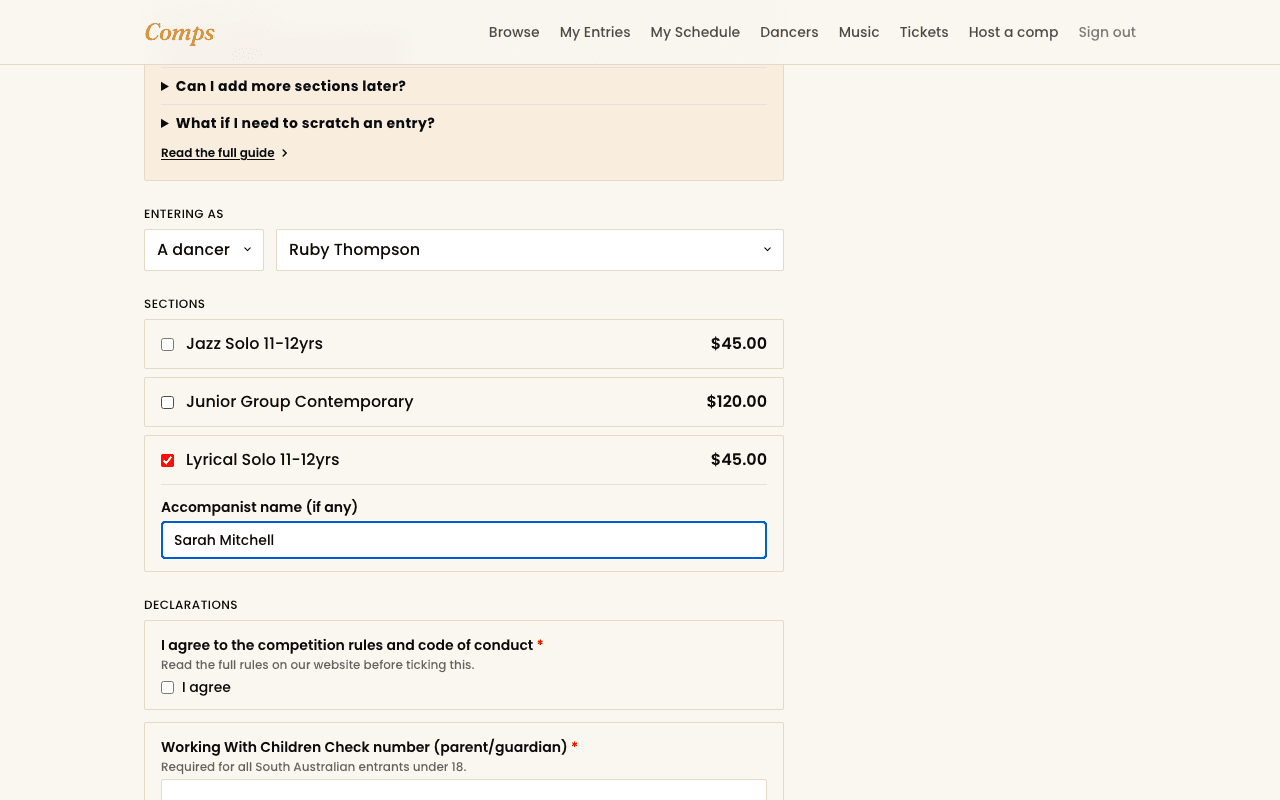Click Sign out link

tap(1107, 32)
